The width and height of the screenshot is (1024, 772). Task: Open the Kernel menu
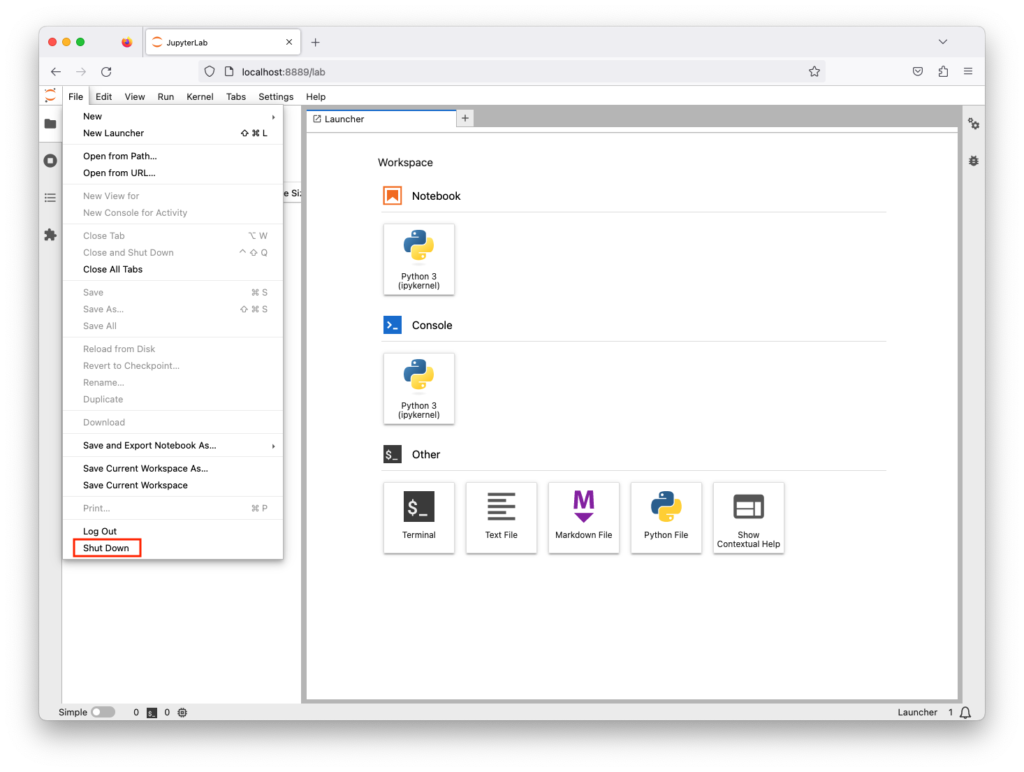point(200,97)
